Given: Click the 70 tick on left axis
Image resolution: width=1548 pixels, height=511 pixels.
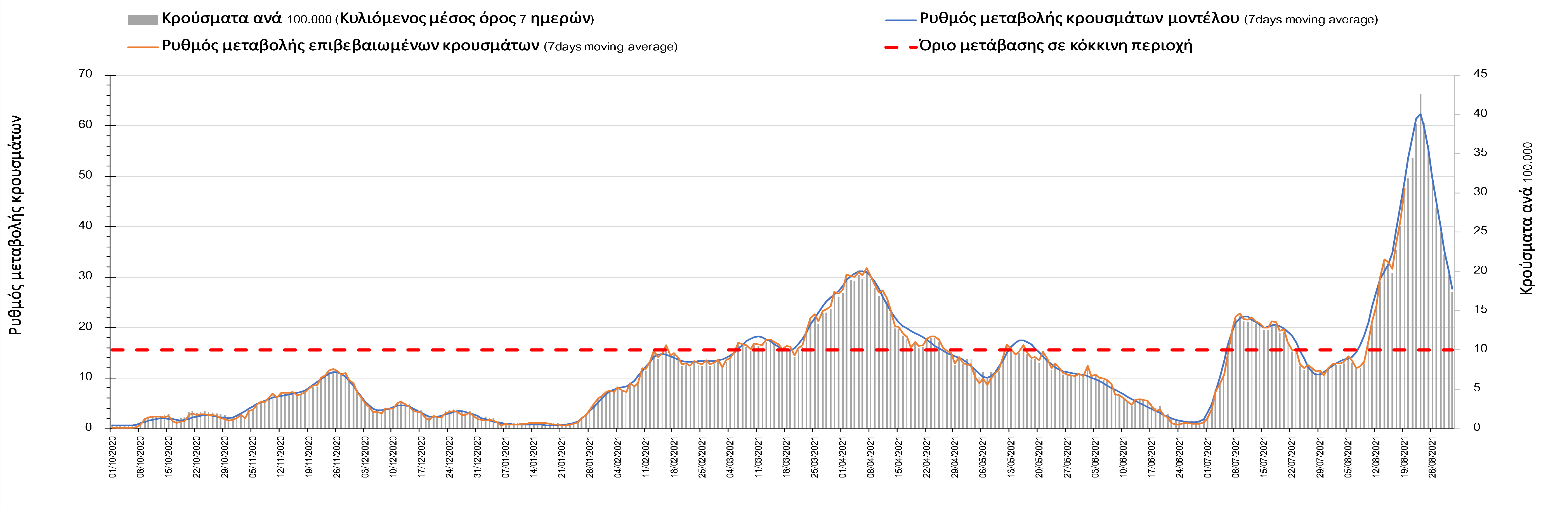Looking at the screenshot, I should [84, 75].
